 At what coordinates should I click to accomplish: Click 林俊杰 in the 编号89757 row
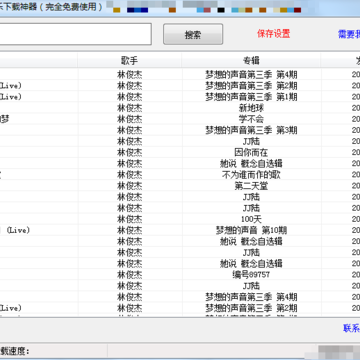[130, 275]
